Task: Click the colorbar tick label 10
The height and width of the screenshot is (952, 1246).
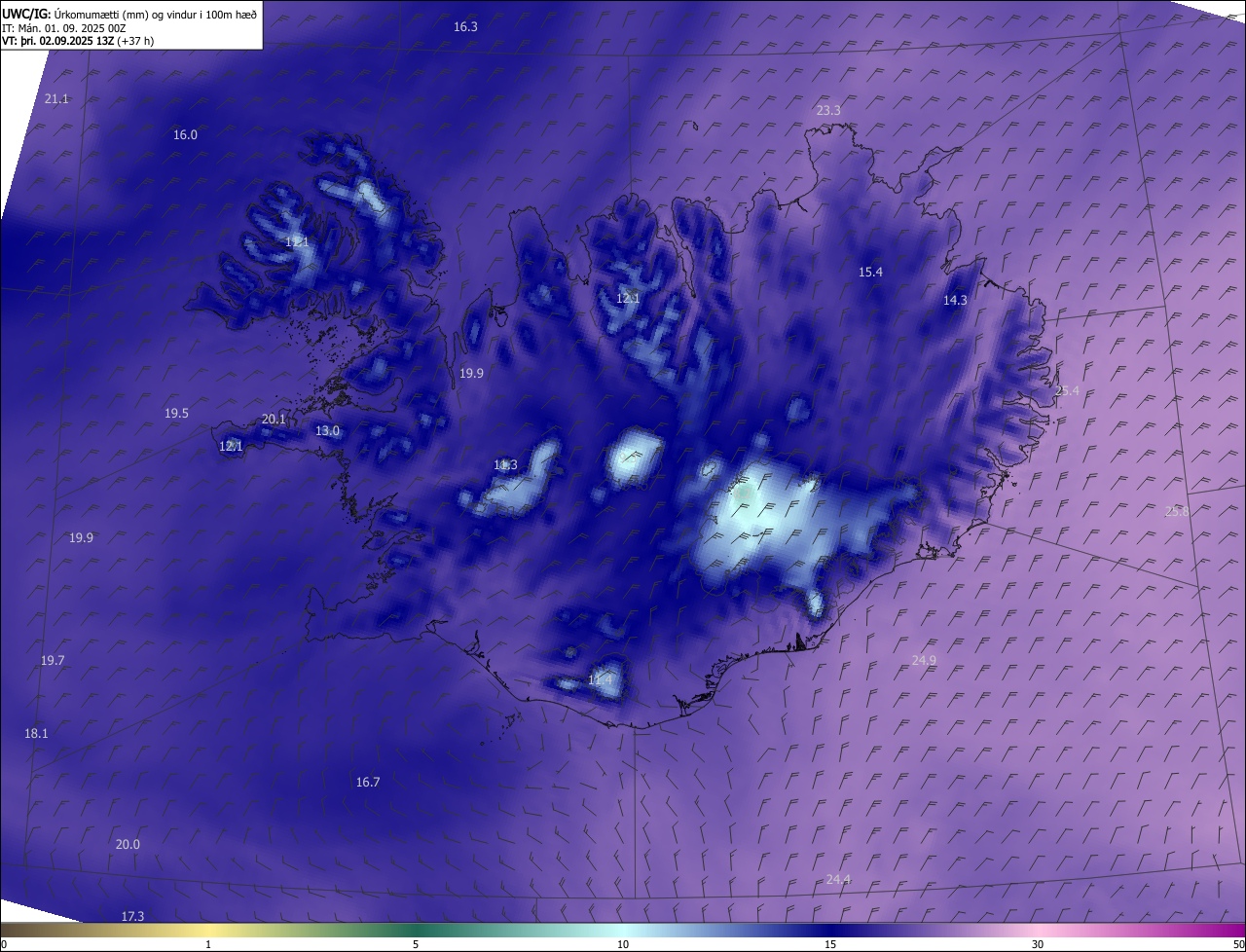Action: pos(623,945)
